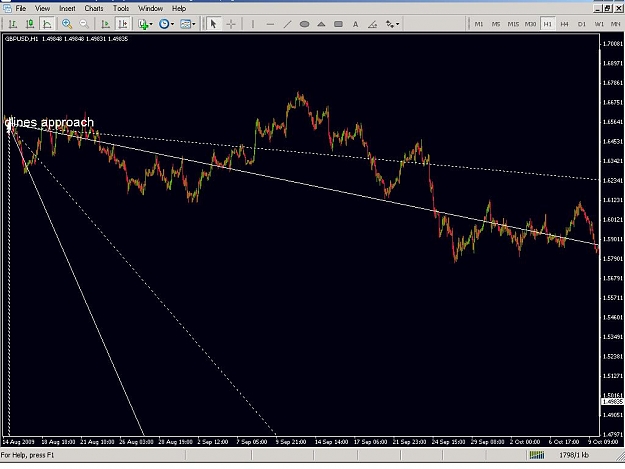
Task: Toggle chart shift icon
Action: click(122, 24)
